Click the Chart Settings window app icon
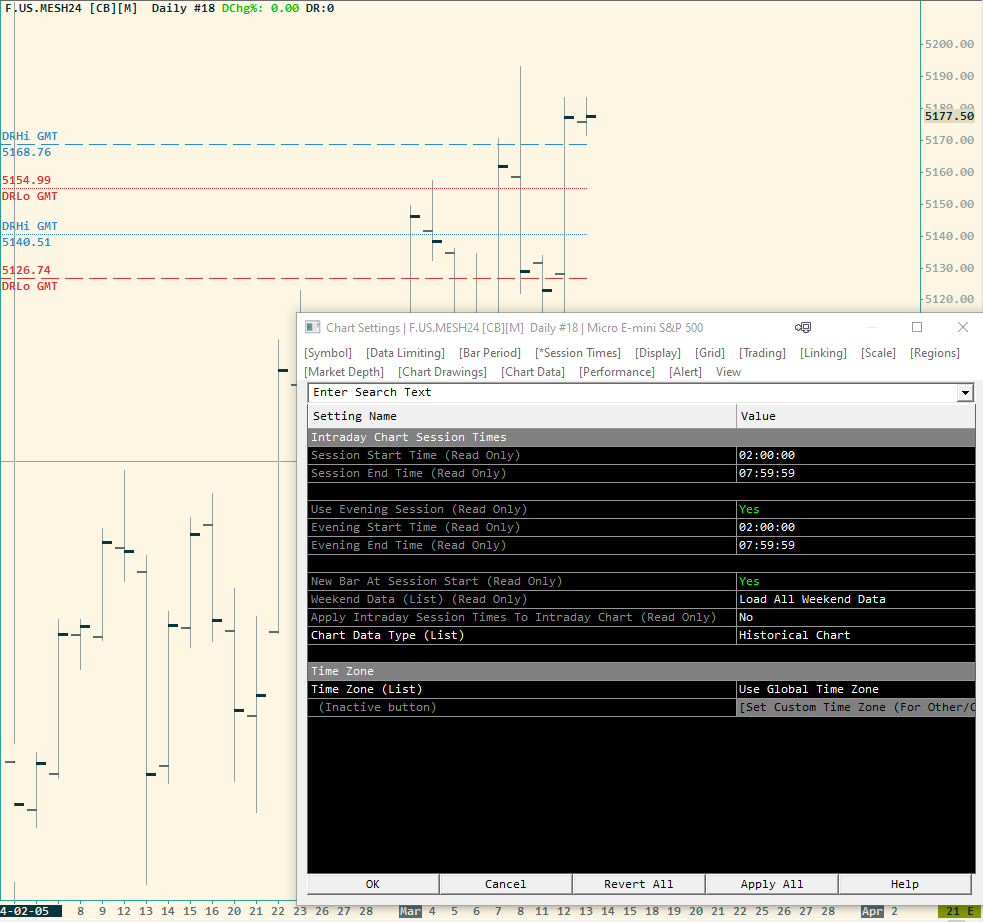Viewport: 983px width, 922px height. tap(312, 327)
